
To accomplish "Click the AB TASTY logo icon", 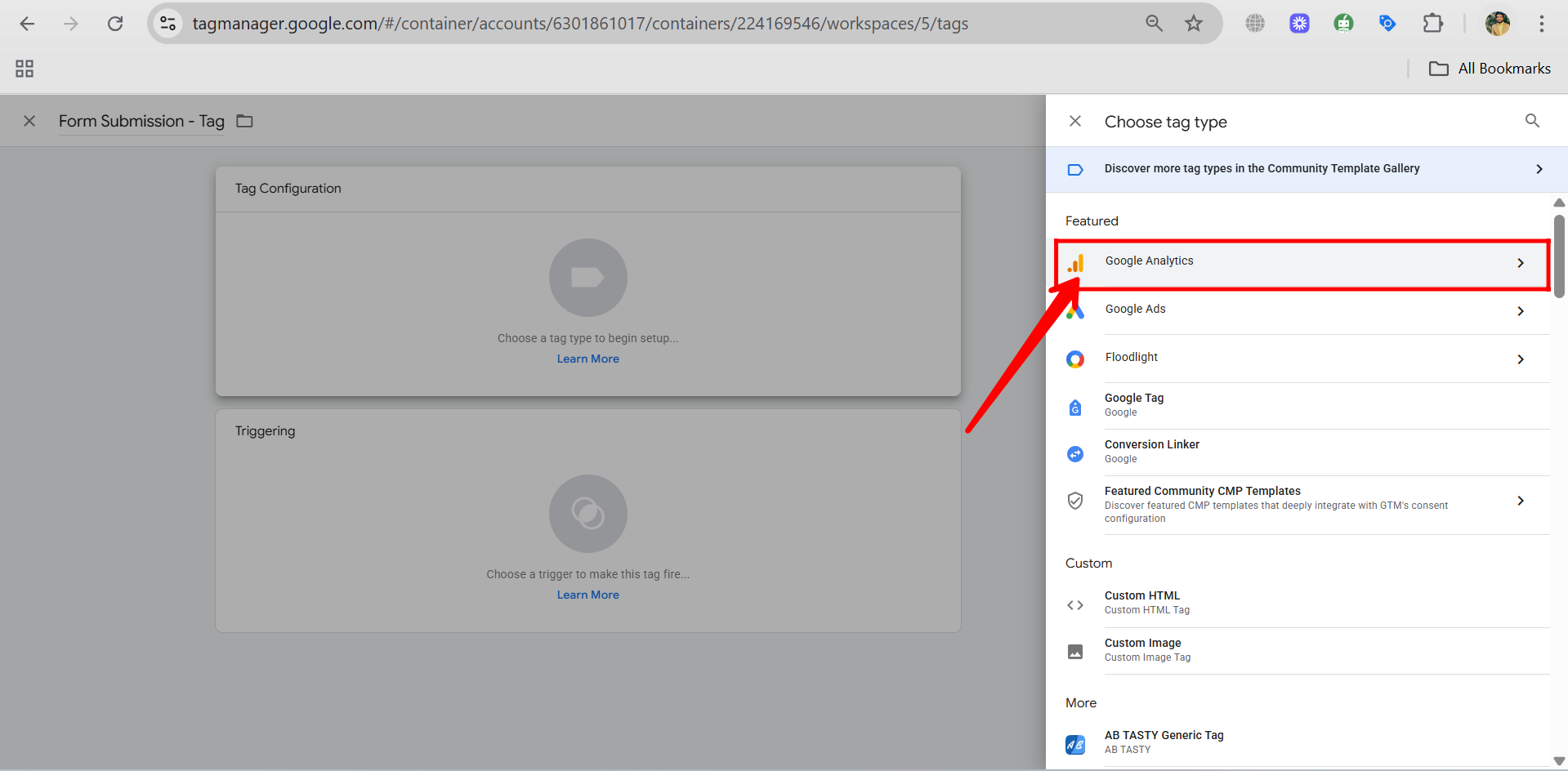I will (1075, 745).
